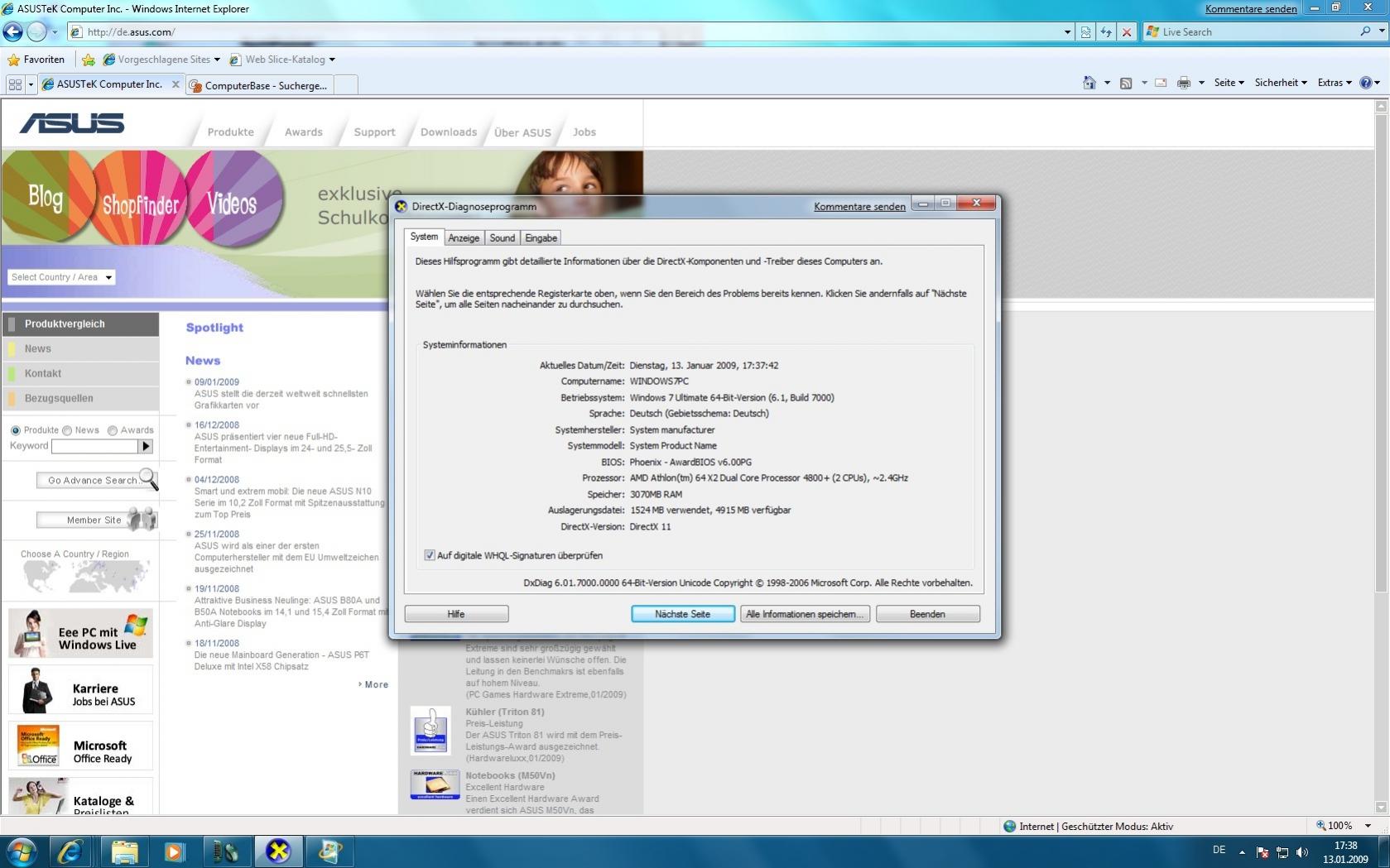Open the Select Country / Area dropdown
The height and width of the screenshot is (868, 1390).
point(61,277)
